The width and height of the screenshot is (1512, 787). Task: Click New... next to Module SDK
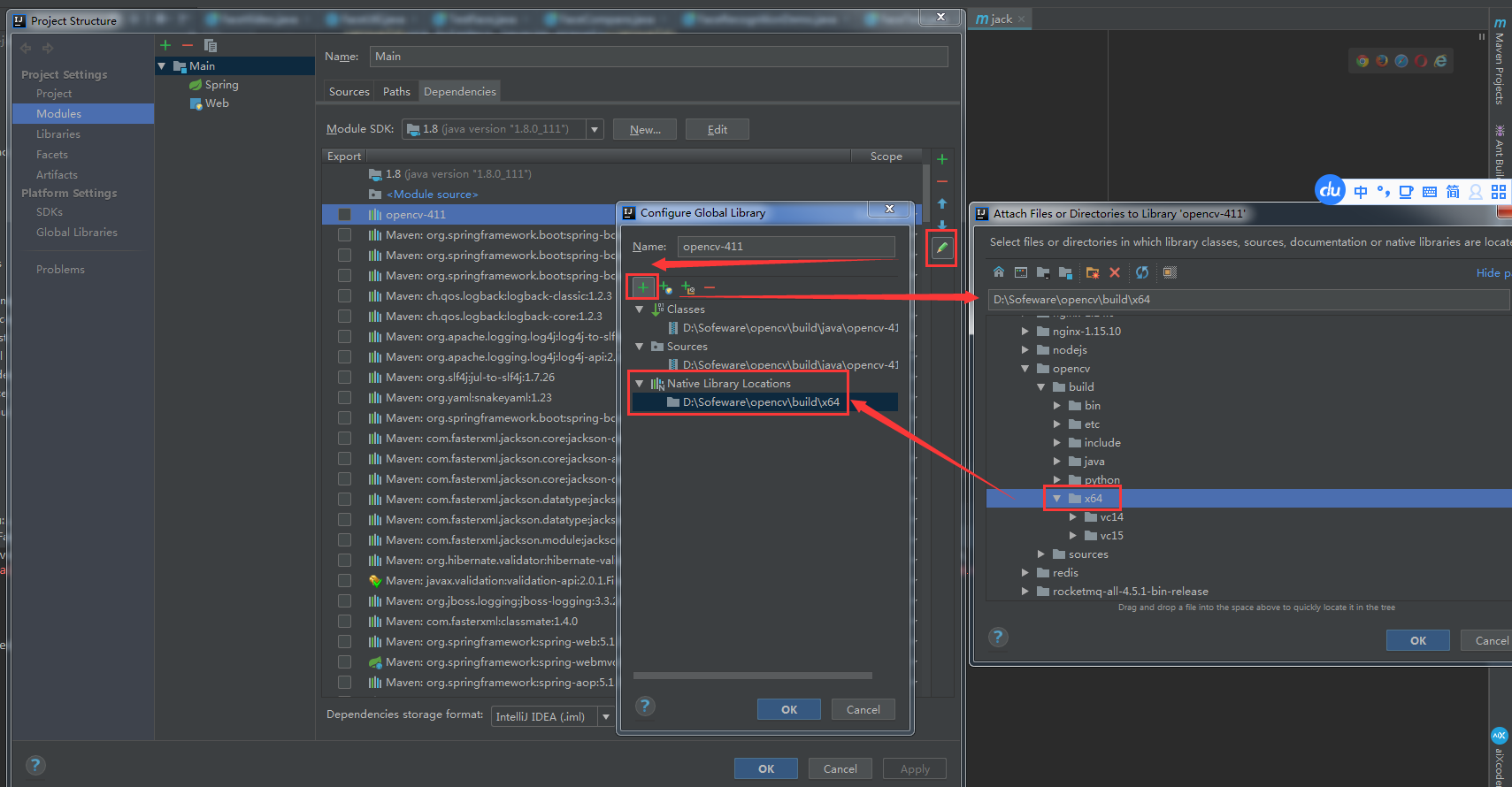coord(645,129)
